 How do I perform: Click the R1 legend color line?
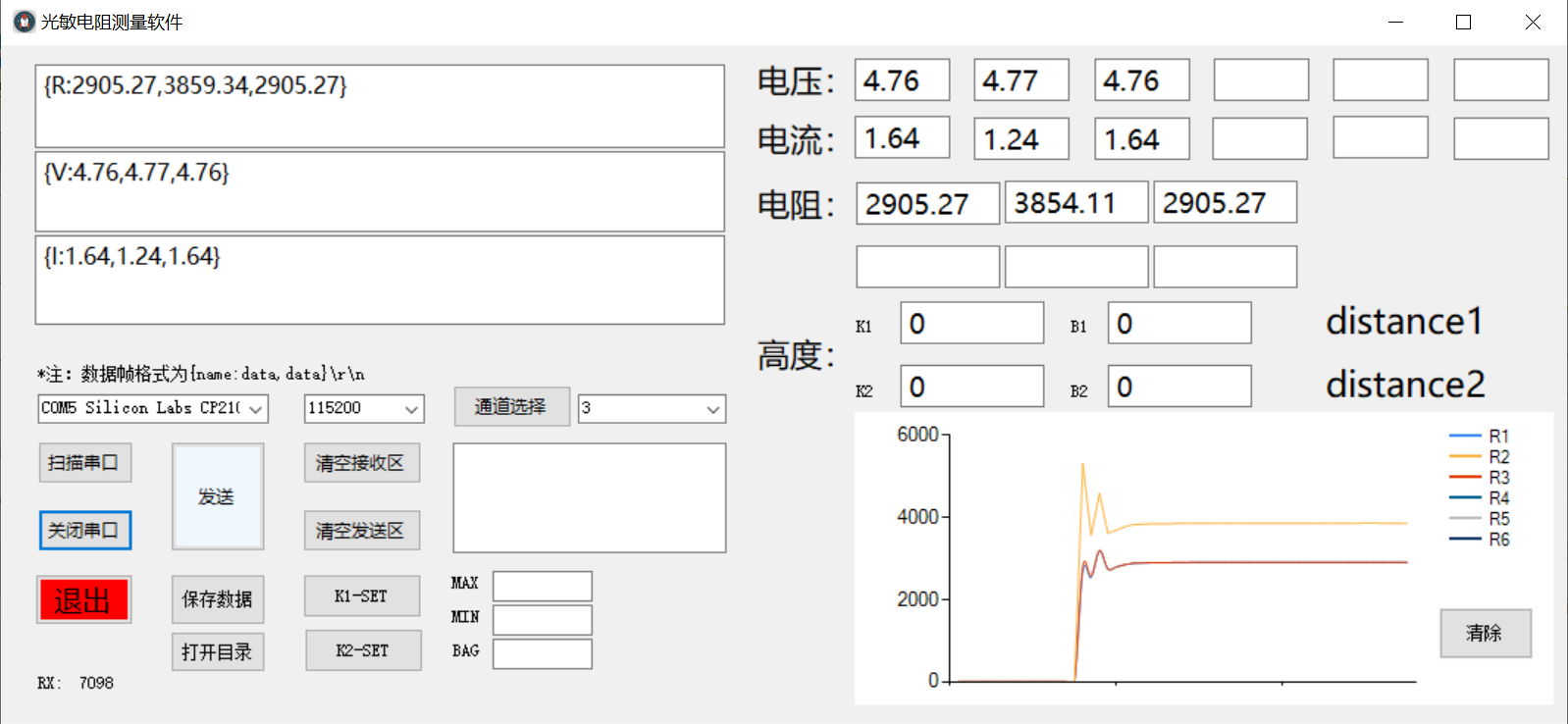[x=1465, y=436]
